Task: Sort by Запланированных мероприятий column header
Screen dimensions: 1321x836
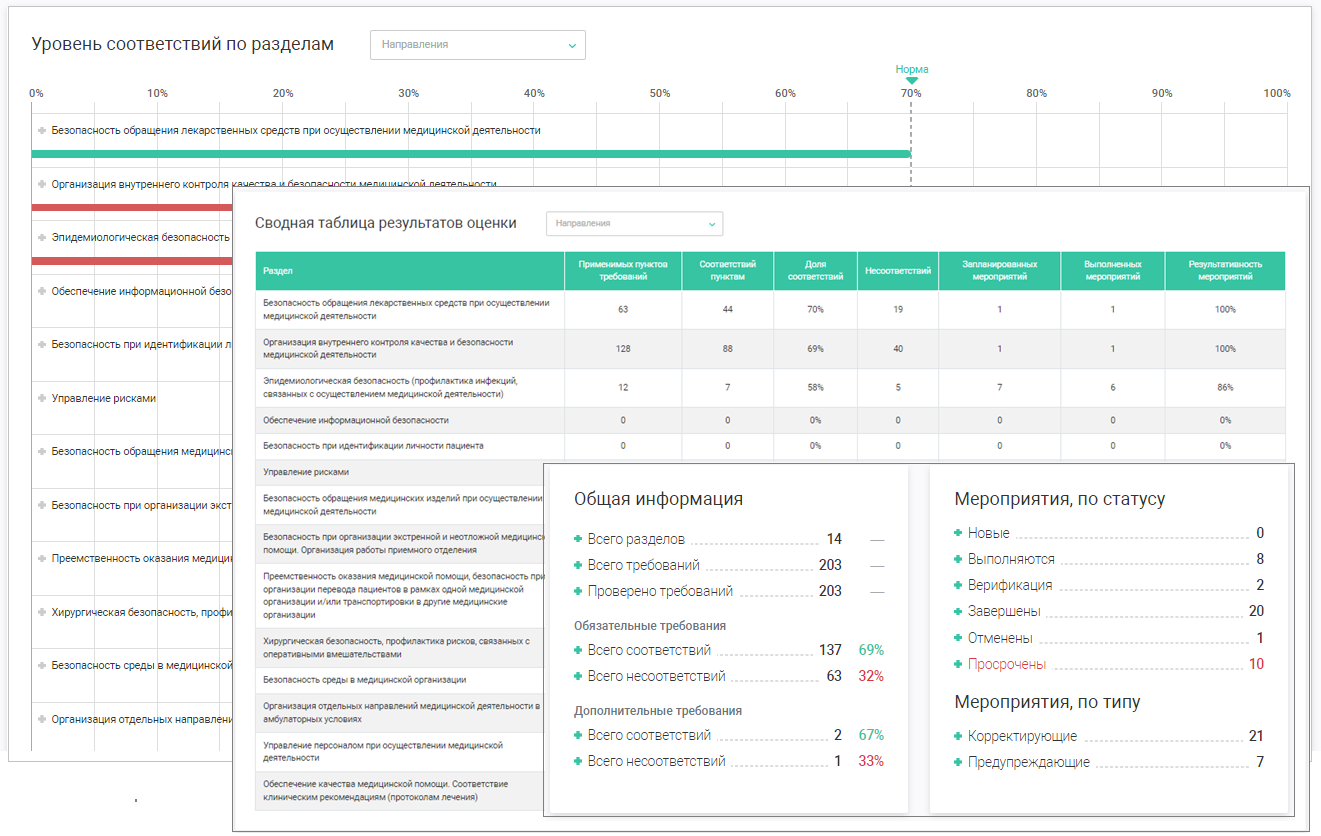Action: click(x=999, y=271)
